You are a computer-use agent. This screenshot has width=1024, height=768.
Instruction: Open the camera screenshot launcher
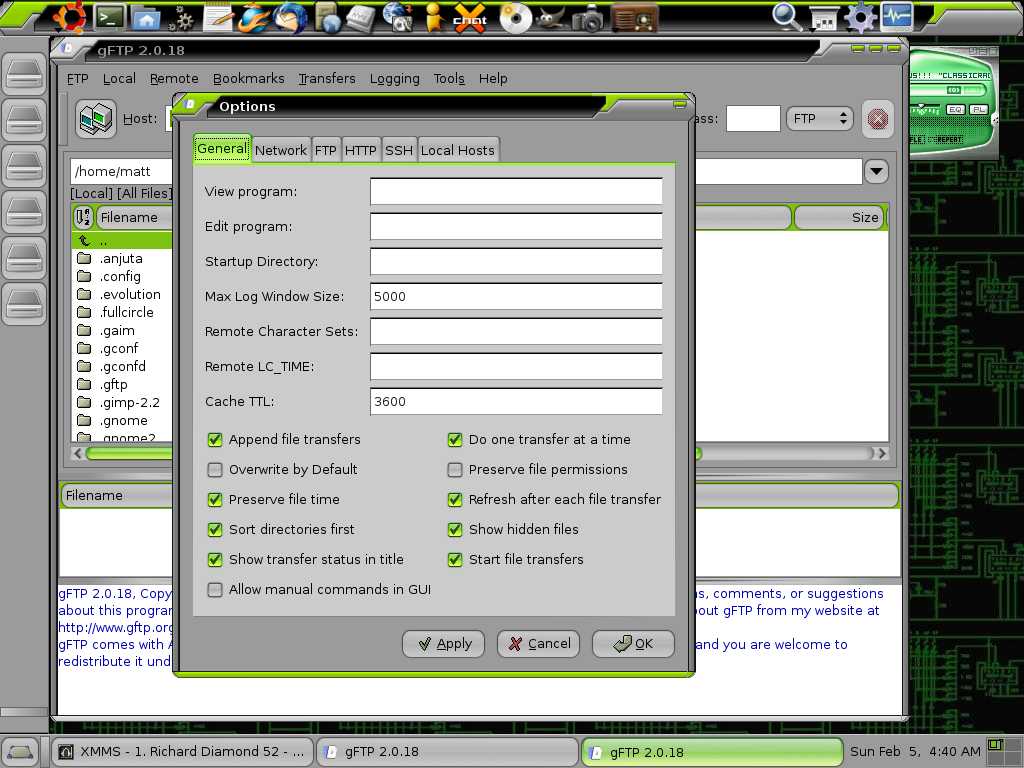587,20
